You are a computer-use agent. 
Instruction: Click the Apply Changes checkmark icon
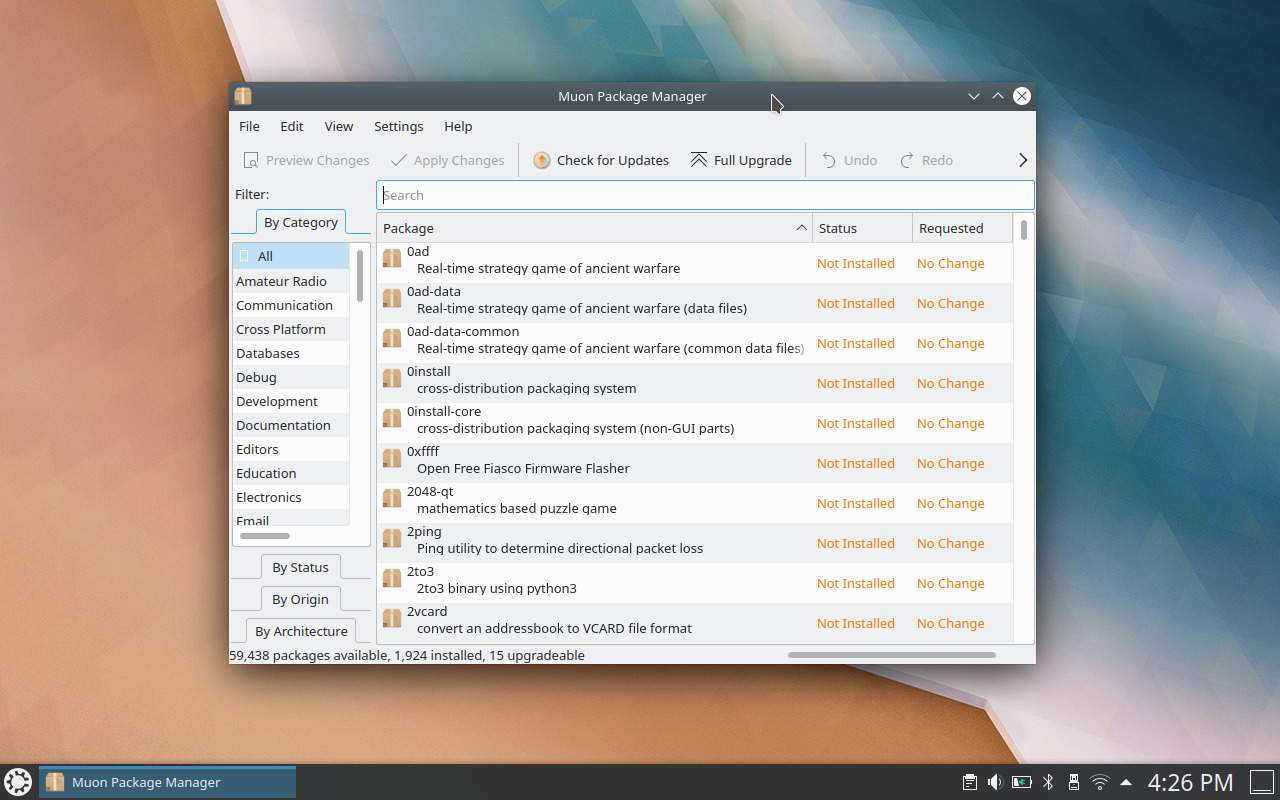click(399, 159)
